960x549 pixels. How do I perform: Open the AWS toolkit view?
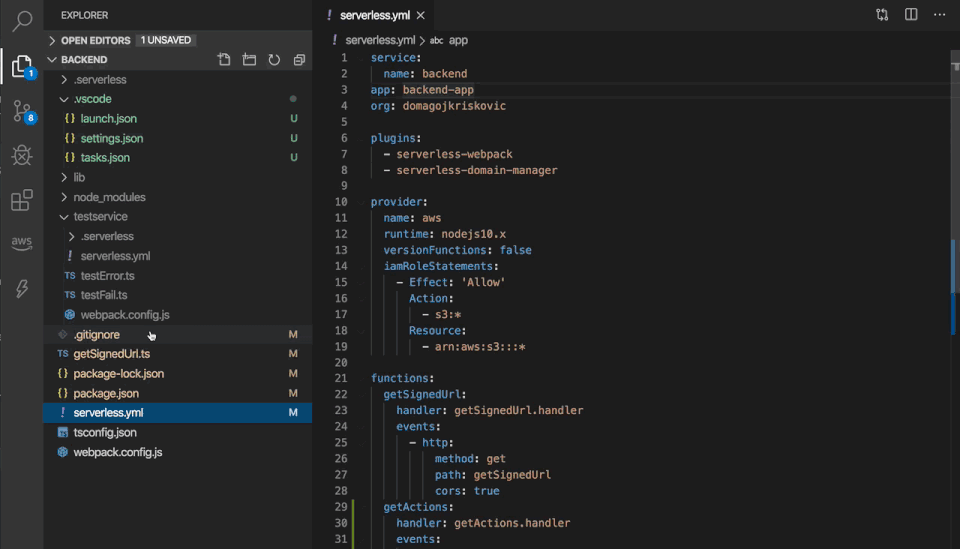[x=22, y=242]
